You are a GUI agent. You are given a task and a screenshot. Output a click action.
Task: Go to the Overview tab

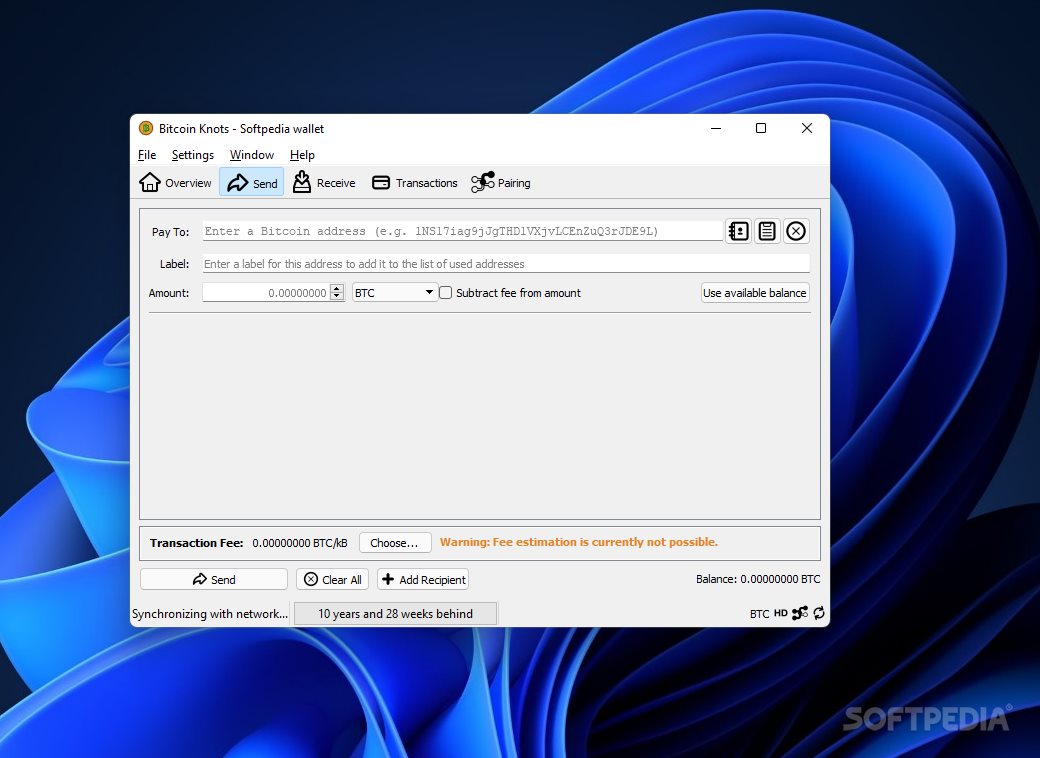176,182
